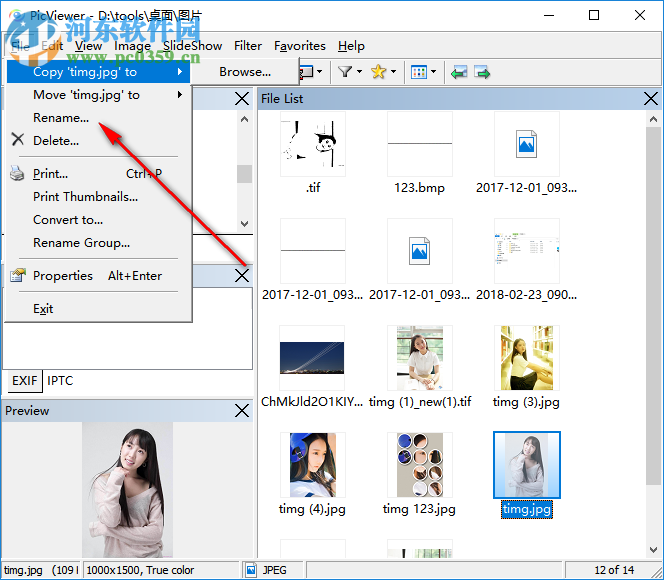Select Rename Group... menu entry
664x580 pixels.
98,243
